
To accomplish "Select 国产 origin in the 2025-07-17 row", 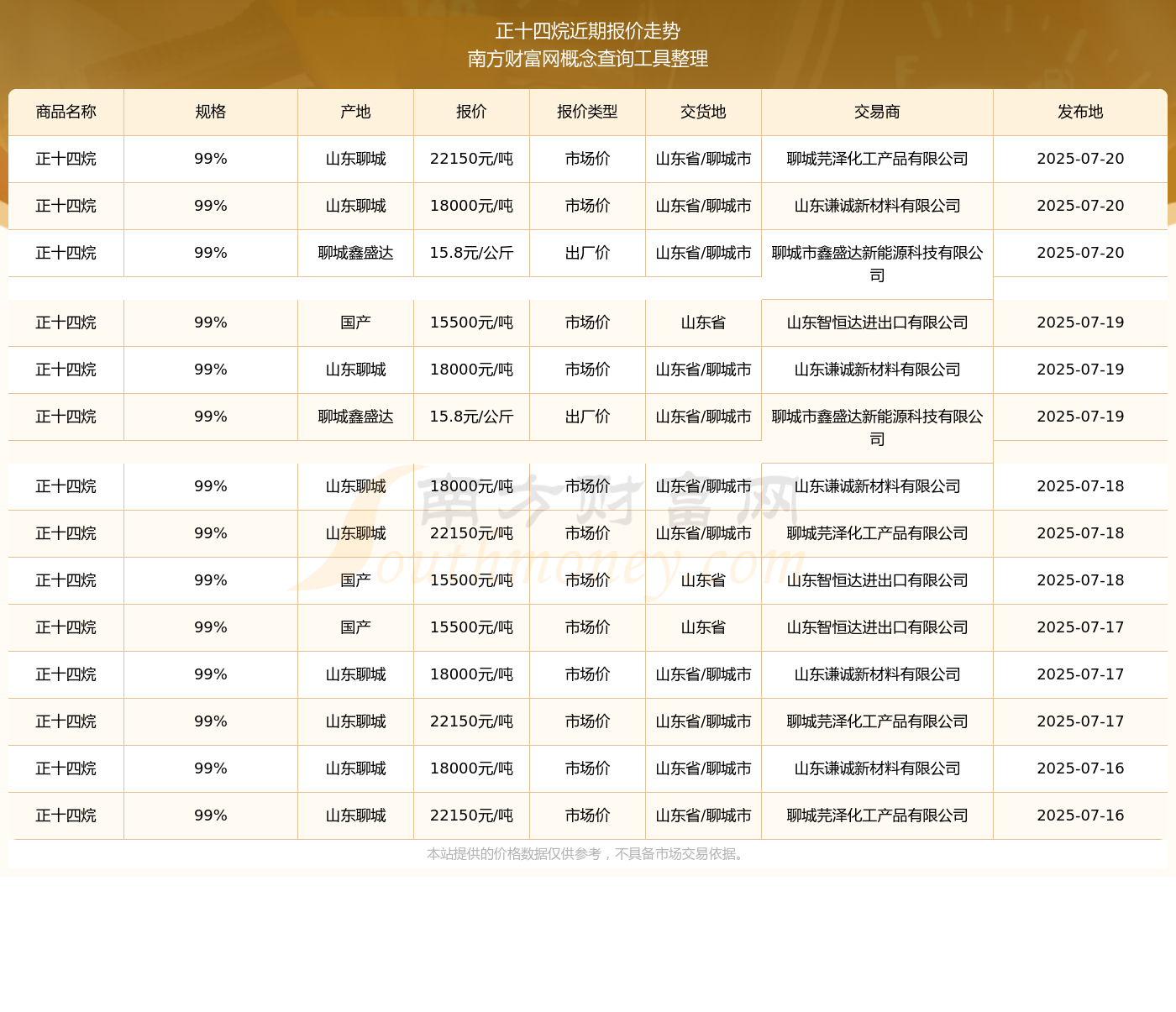I will tap(356, 627).
